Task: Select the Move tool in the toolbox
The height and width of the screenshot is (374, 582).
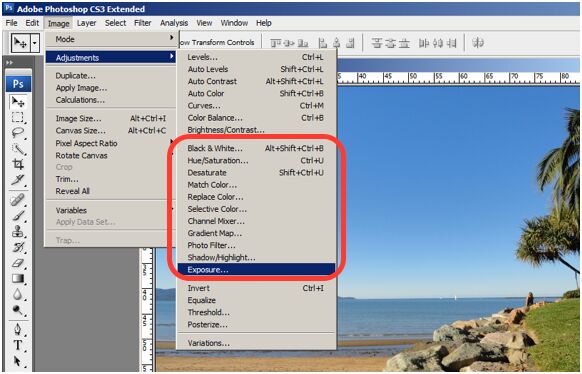Action: pyautogui.click(x=18, y=102)
